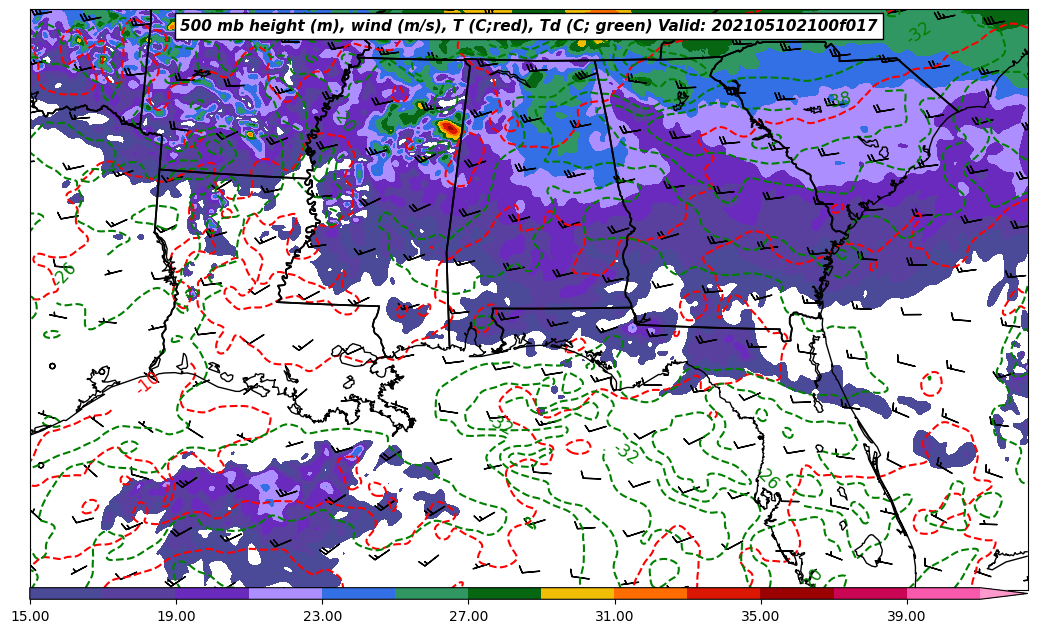1037x633 pixels.
Task: Click the pink arrow end of colorbar
Action: point(1005,593)
